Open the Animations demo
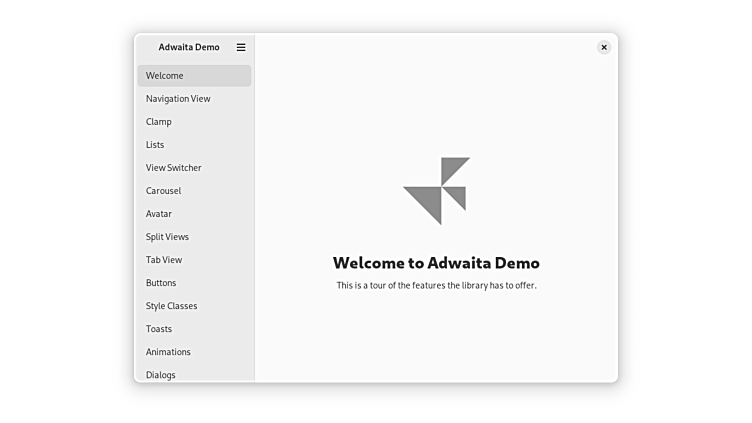The width and height of the screenshot is (752, 423). [194, 352]
